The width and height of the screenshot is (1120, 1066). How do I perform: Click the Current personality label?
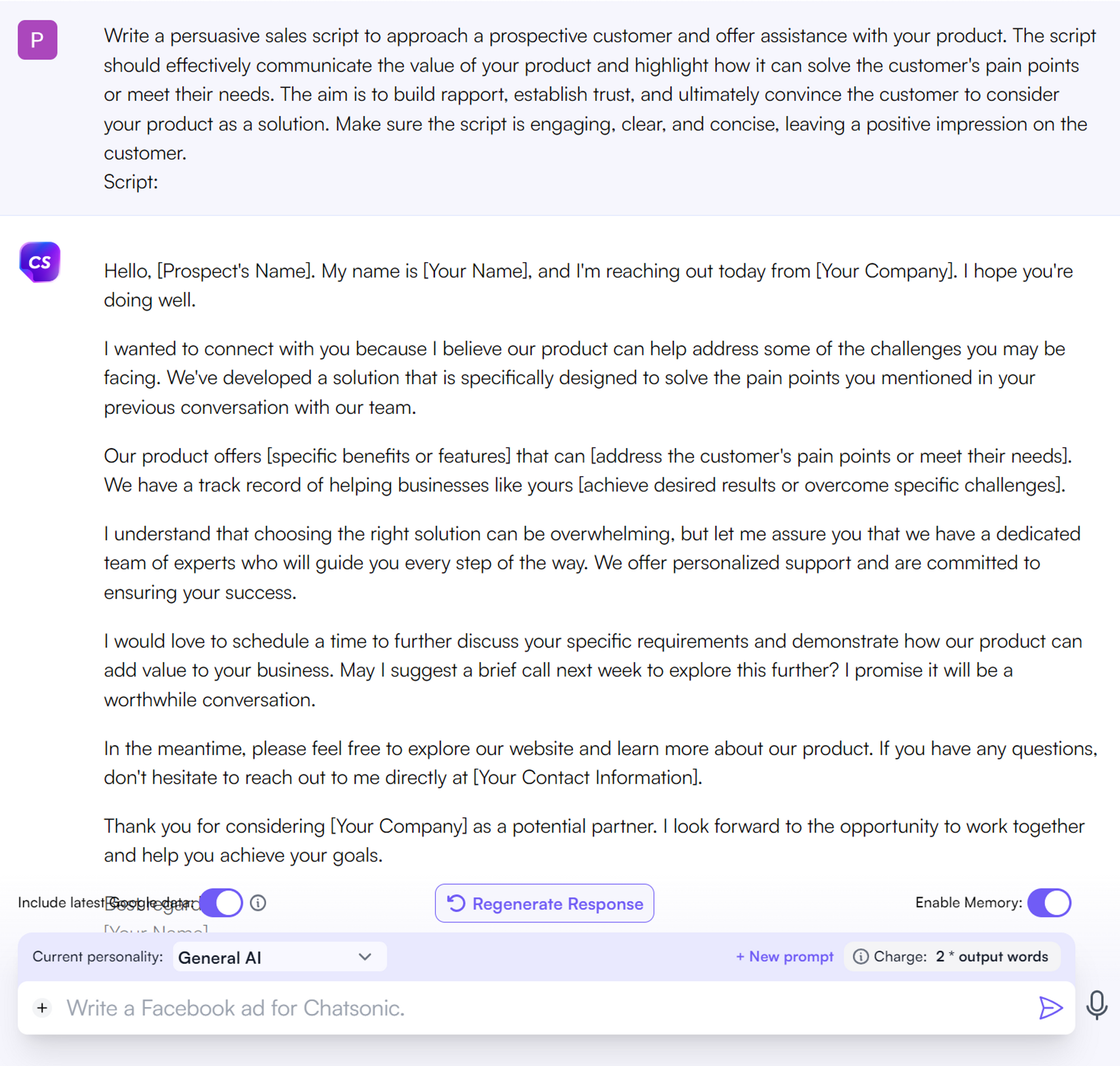point(97,957)
